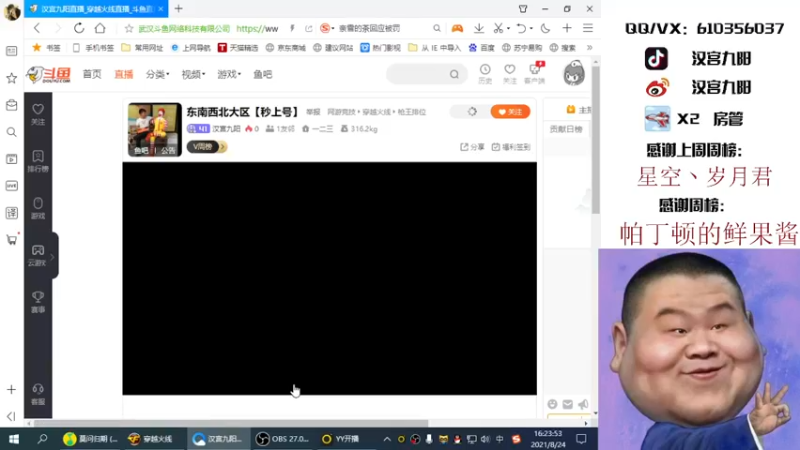Image resolution: width=800 pixels, height=450 pixels.
Task: Click the streamer's room thumbnail image
Action: 155,130
